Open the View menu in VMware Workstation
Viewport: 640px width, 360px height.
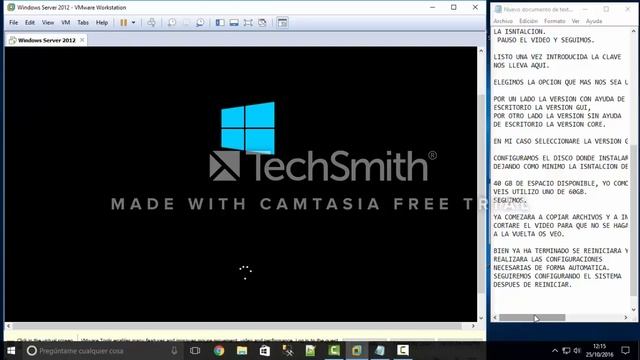coord(48,22)
